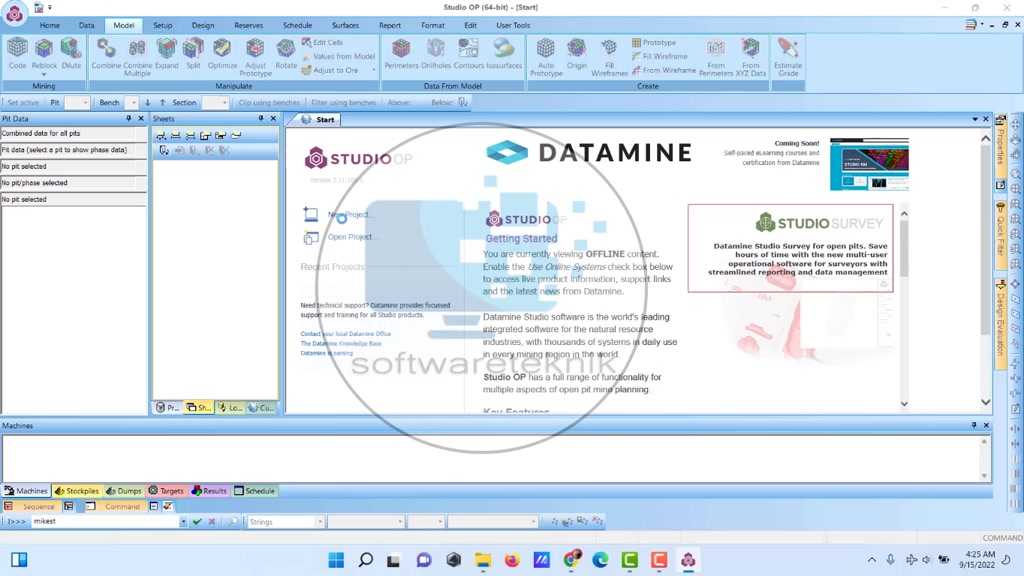1024x576 pixels.
Task: Select the From Wireframe option
Action: (664, 70)
